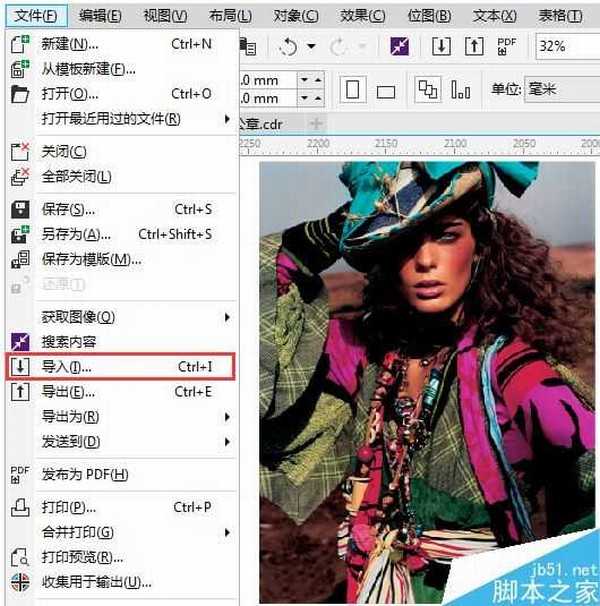
Task: Click the Publish to PDF toolbar icon
Action: pyautogui.click(x=507, y=47)
